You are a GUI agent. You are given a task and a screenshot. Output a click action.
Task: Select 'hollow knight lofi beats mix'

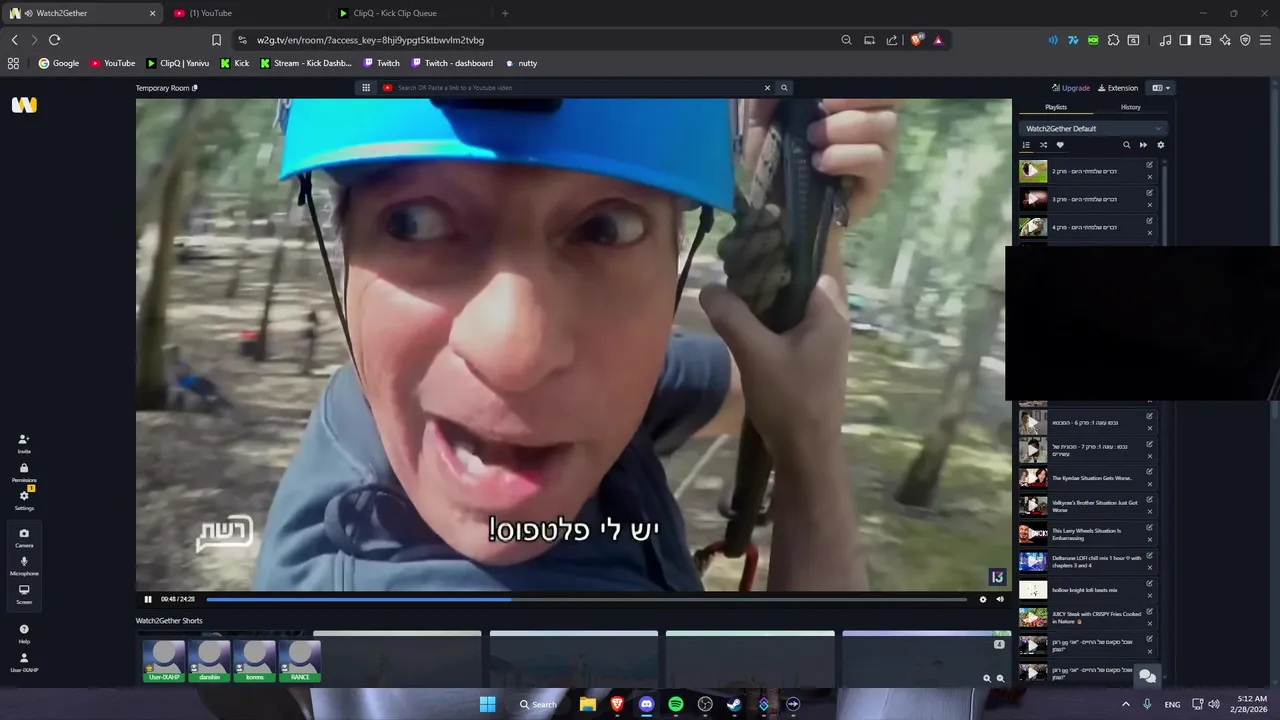(x=1086, y=590)
